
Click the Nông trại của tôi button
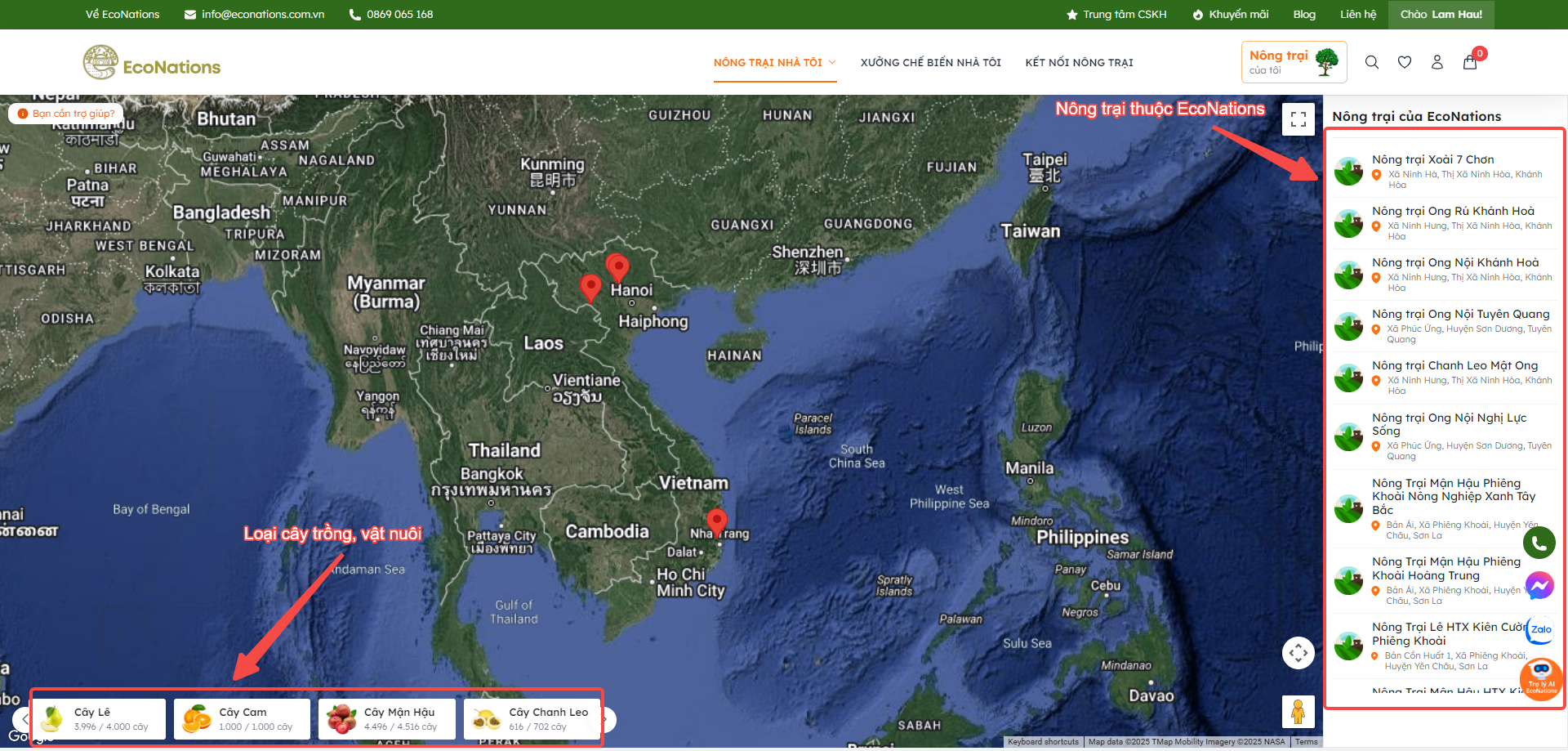point(1294,62)
